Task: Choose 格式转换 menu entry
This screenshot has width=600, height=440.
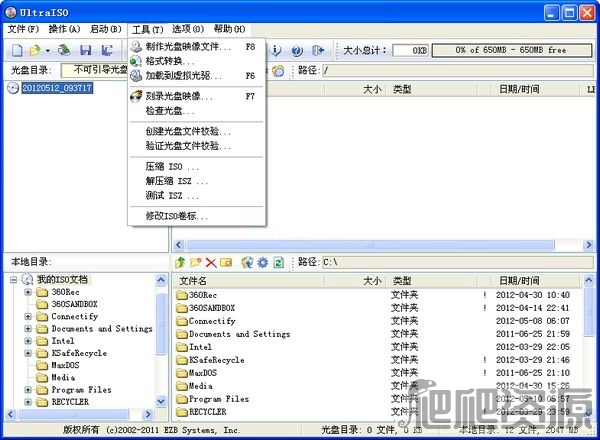Action: pos(197,61)
